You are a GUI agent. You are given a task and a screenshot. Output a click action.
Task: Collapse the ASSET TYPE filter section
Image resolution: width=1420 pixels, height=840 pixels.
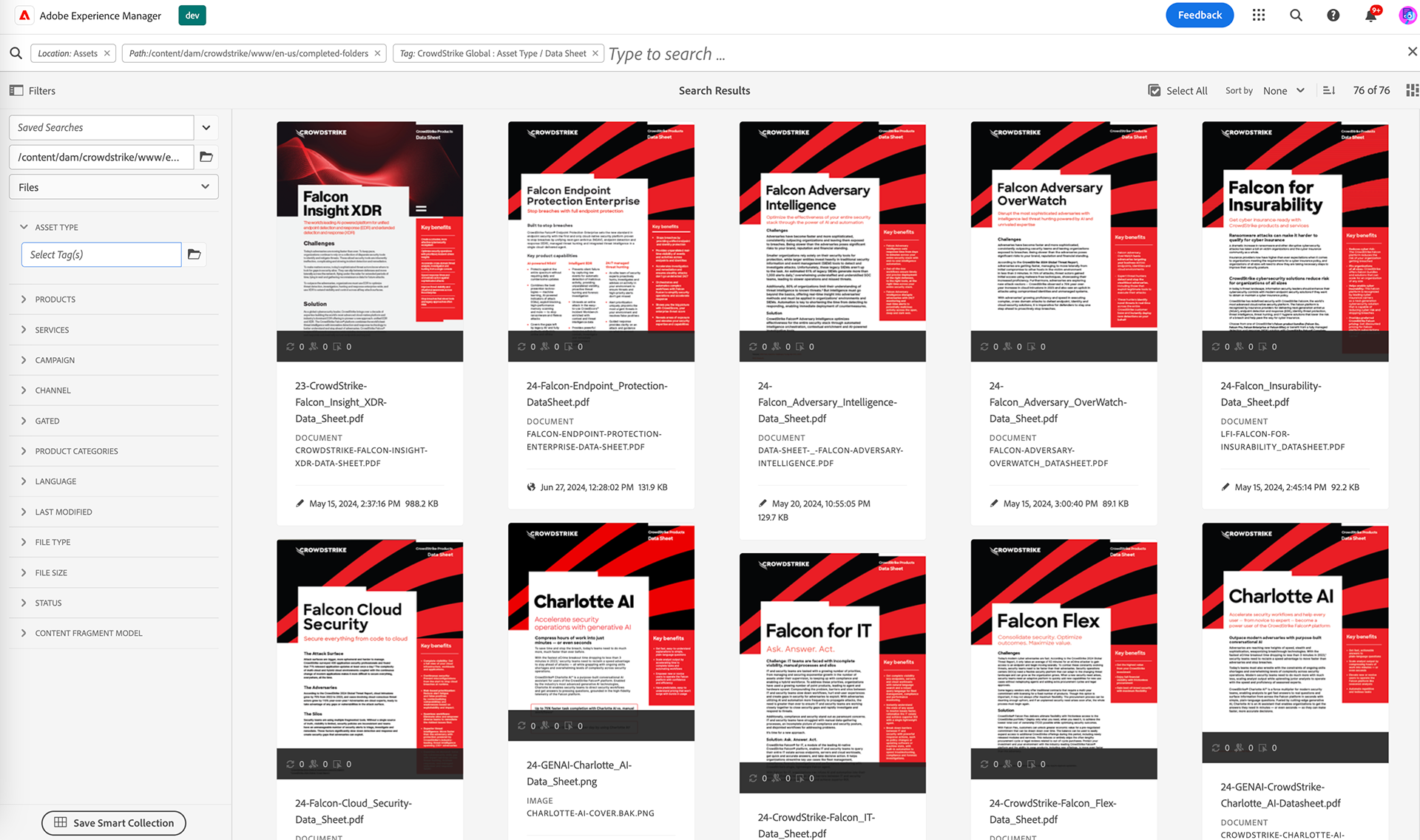pos(24,227)
